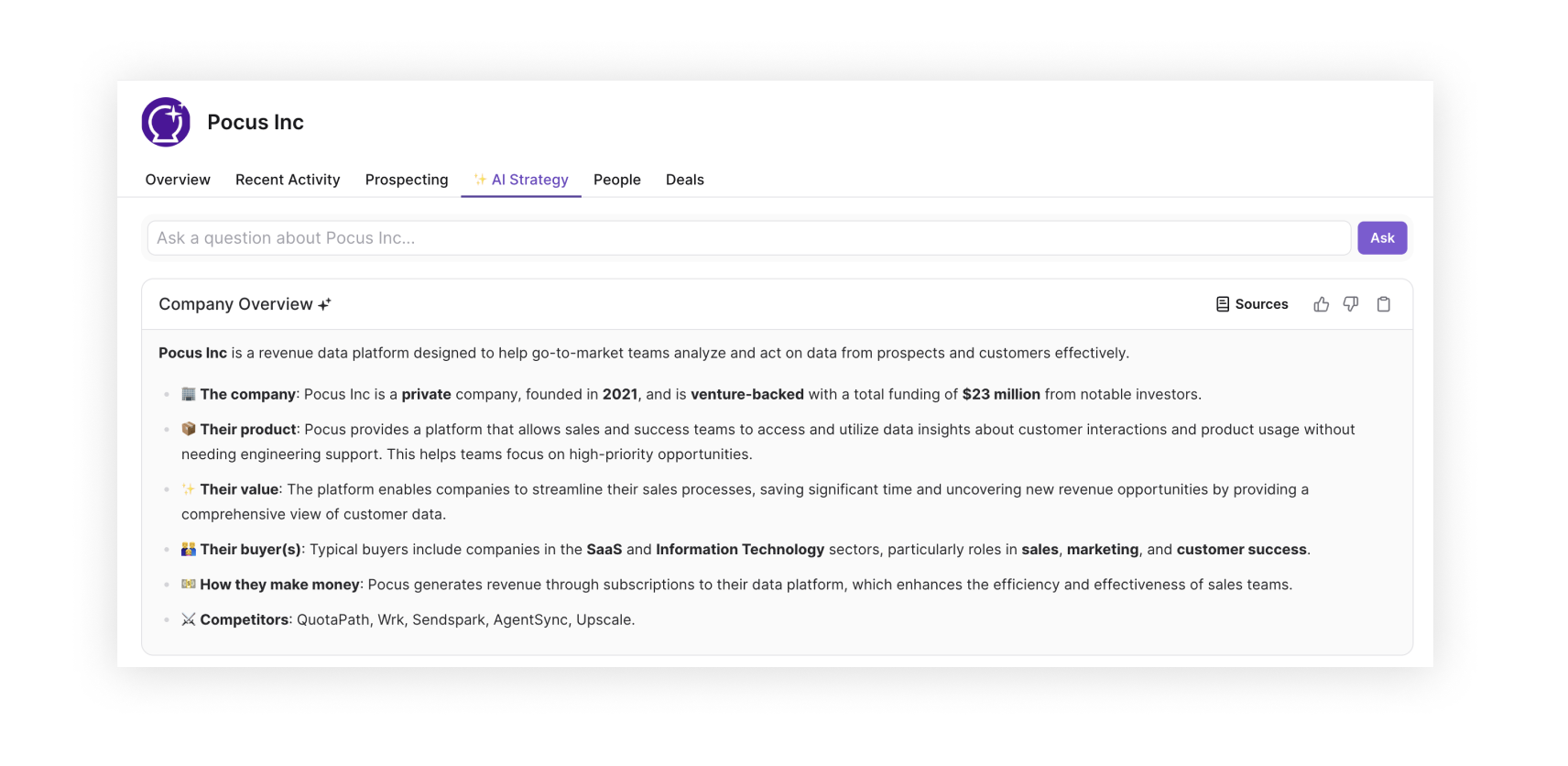Click the bold SaaS text
Viewport: 1568px width, 766px height.
click(x=604, y=550)
